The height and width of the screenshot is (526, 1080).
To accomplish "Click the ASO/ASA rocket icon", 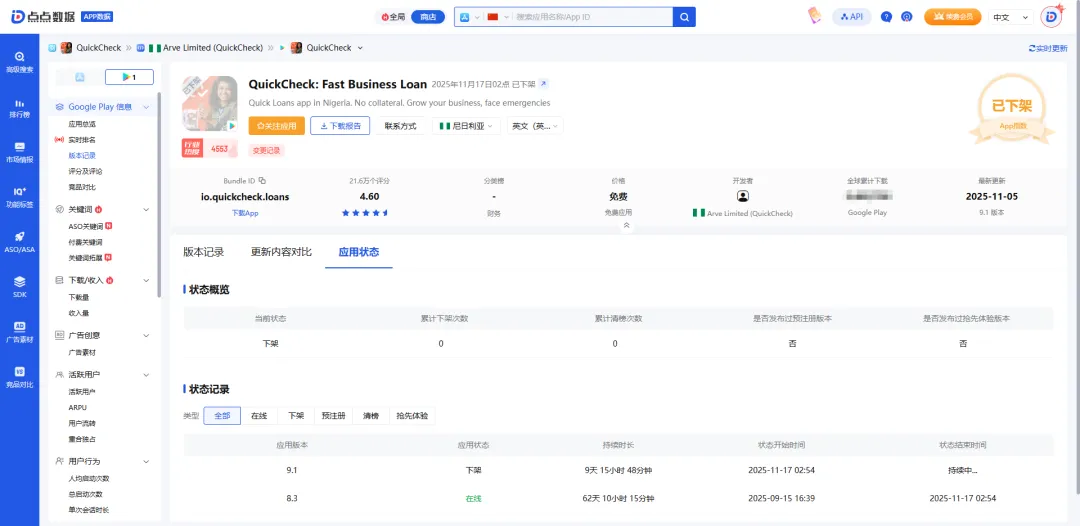I will pos(19,241).
